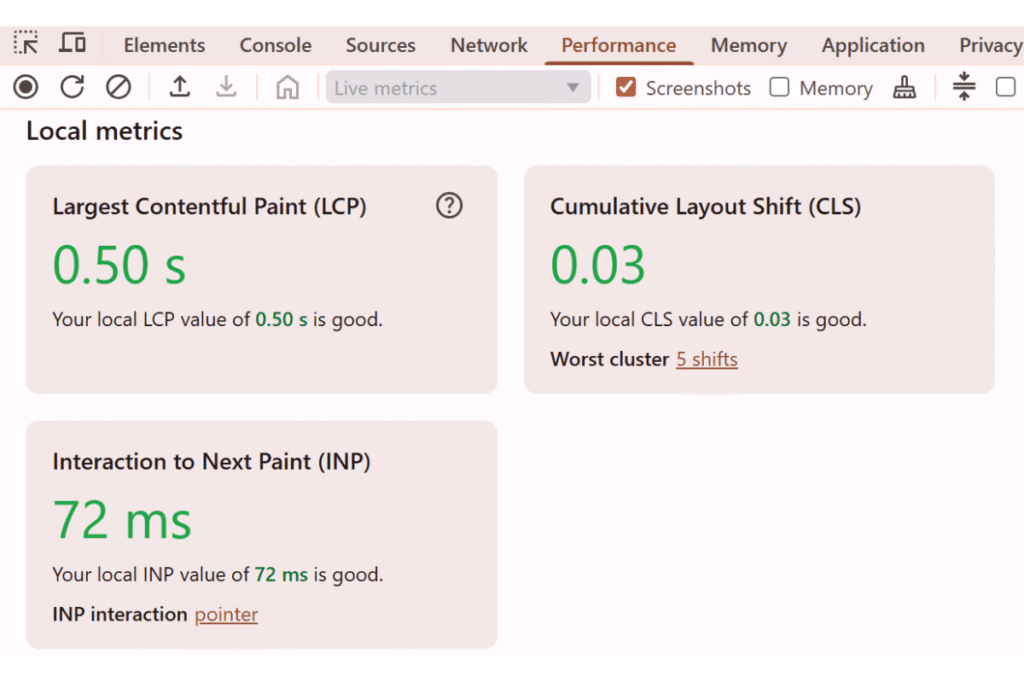Open the 5 shifts link
This screenshot has width=1024, height=683.
tap(706, 359)
